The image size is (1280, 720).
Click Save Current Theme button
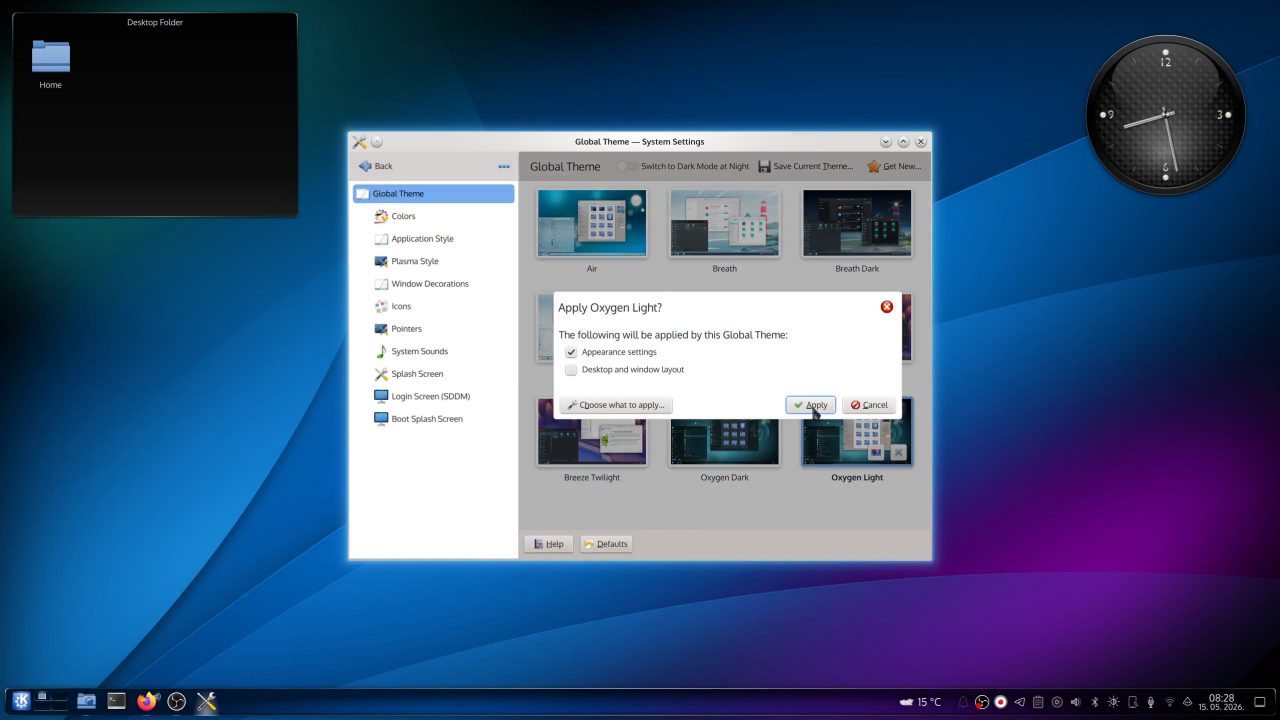[806, 167]
